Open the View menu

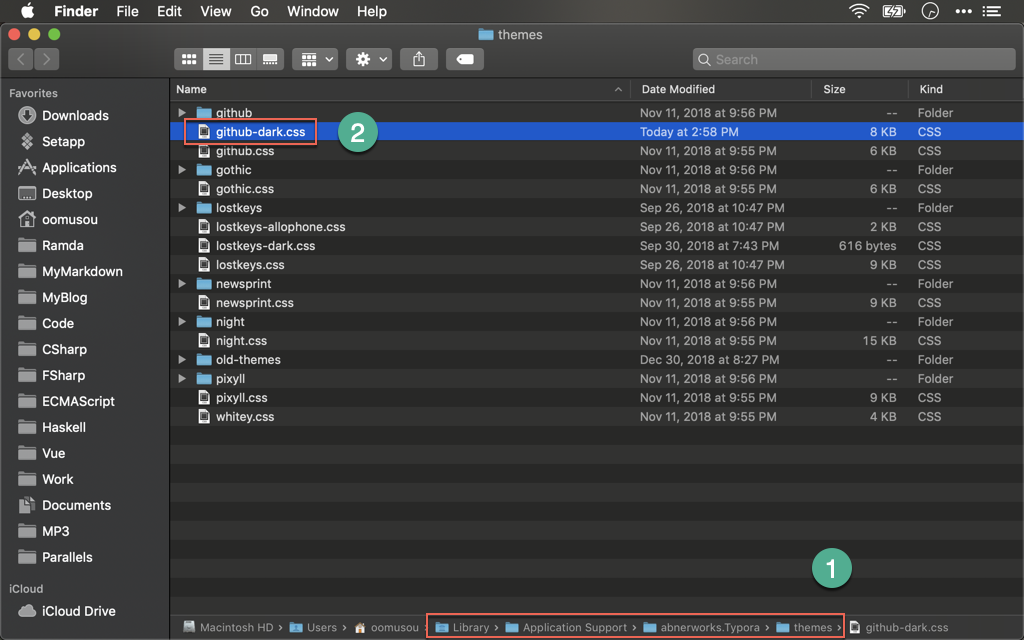[x=216, y=11]
